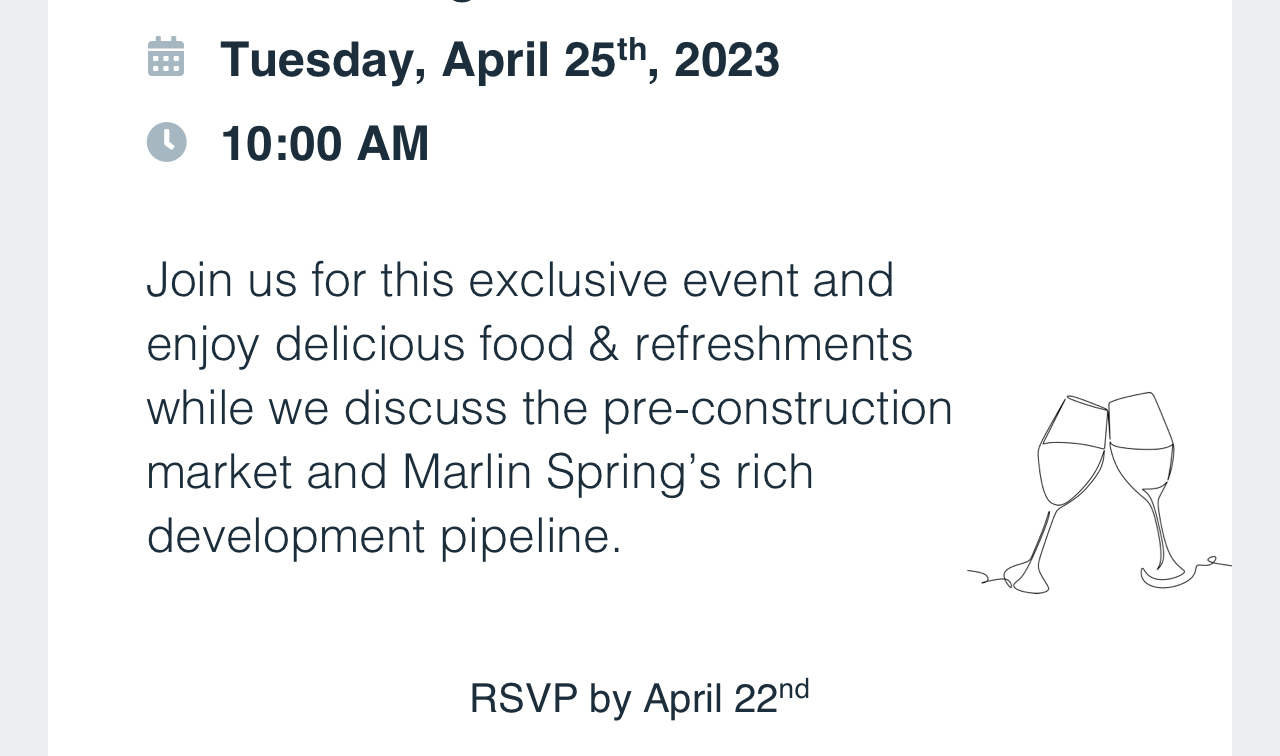This screenshot has height=756, width=1280.
Task: Select the Tuesday, April 25th, 2023 date text
Action: pyautogui.click(x=500, y=59)
